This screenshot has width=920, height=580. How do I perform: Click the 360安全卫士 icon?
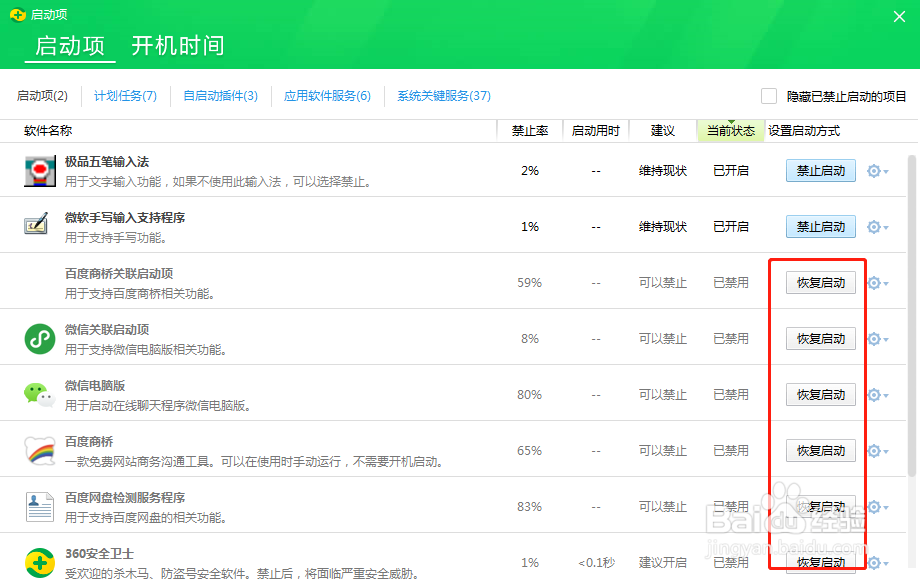tap(40, 562)
